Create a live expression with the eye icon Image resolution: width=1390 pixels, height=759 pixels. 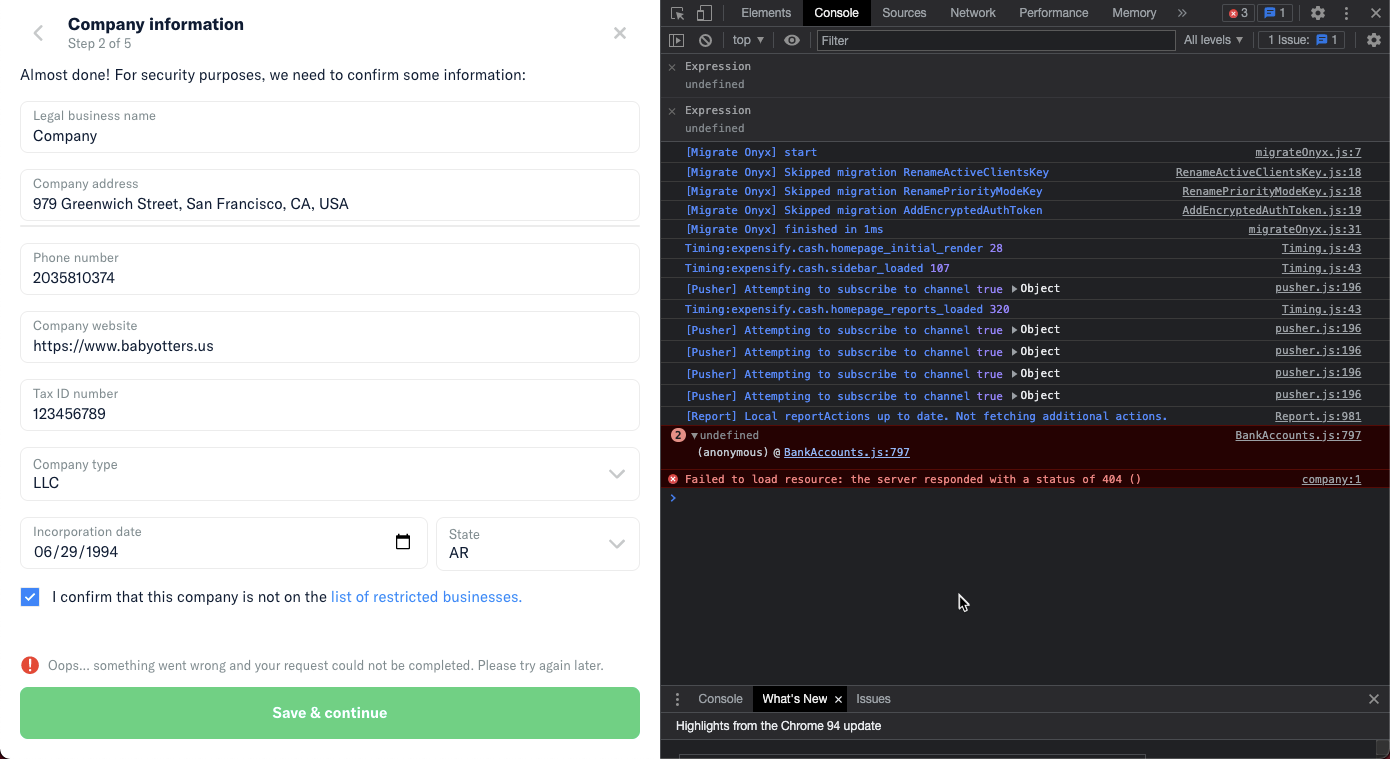tap(792, 40)
